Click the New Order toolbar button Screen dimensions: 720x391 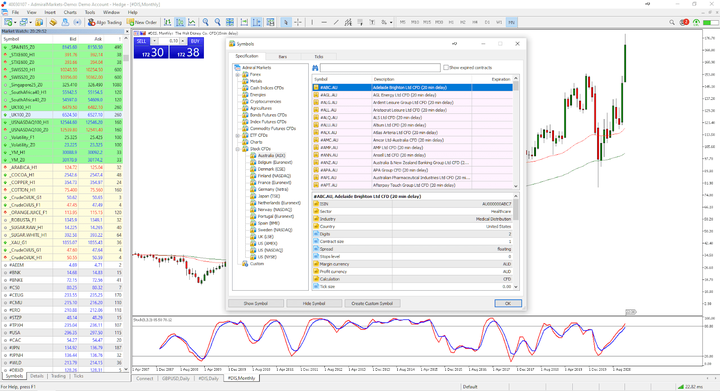tap(142, 22)
